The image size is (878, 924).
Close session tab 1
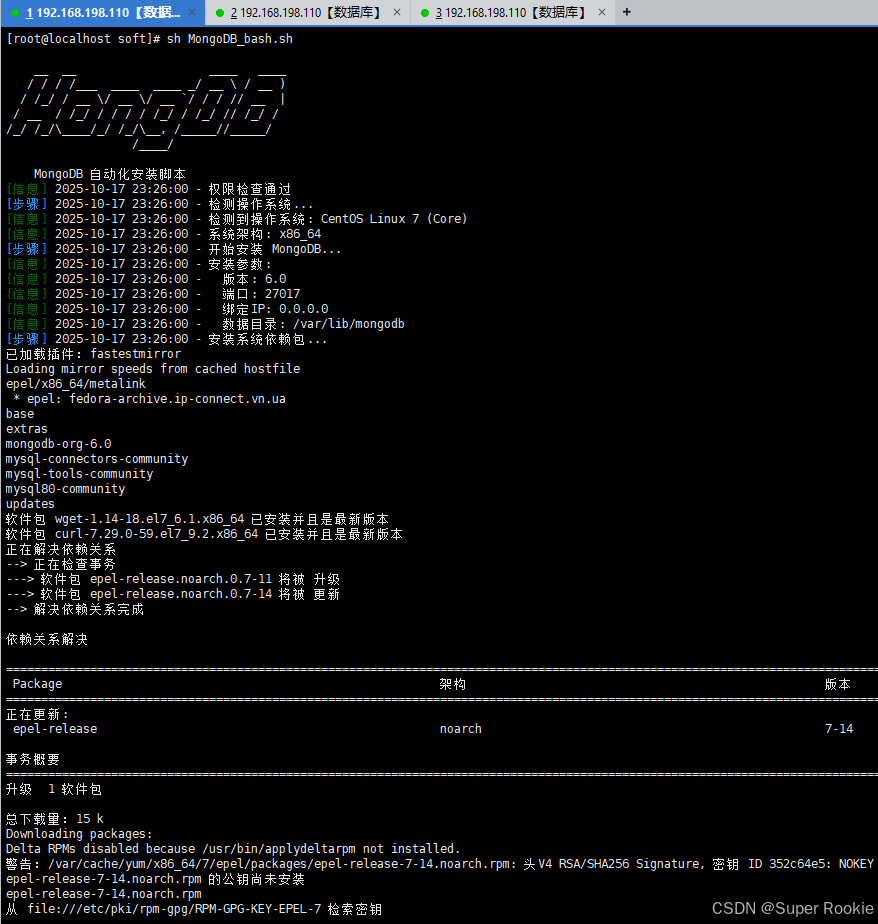pos(192,12)
